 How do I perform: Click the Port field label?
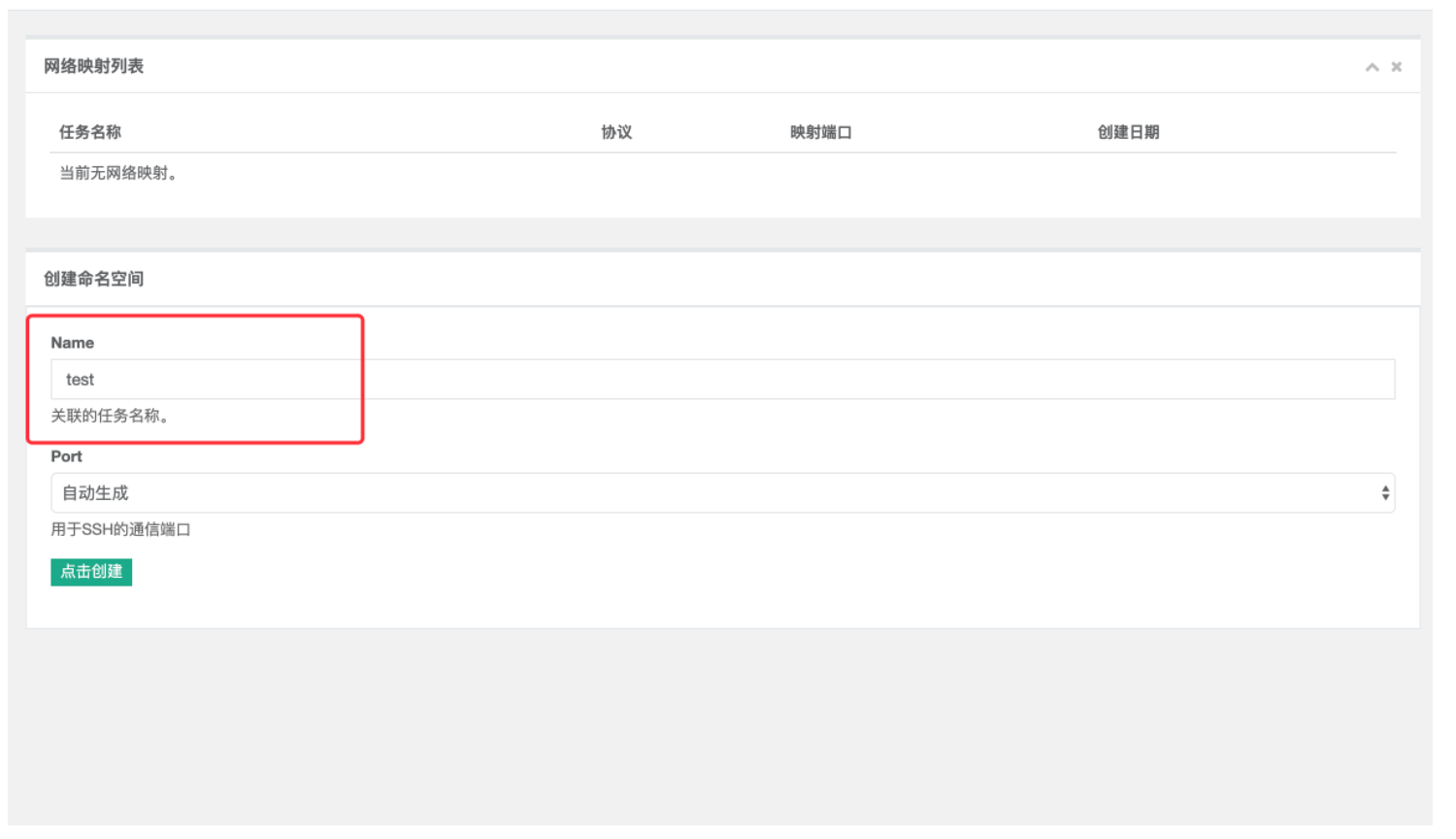67,456
